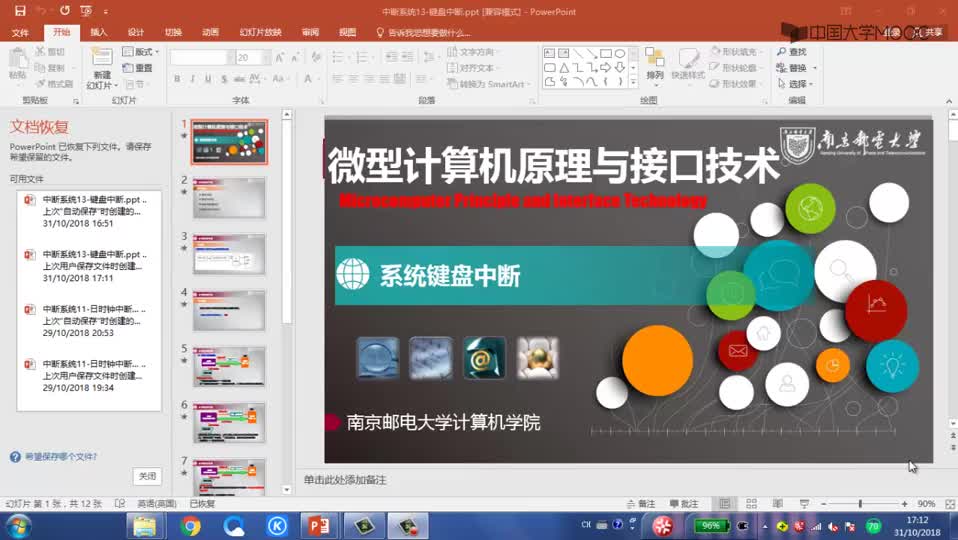Image resolution: width=958 pixels, height=540 pixels.
Task: Open the font name combo box
Action: (x=202, y=57)
